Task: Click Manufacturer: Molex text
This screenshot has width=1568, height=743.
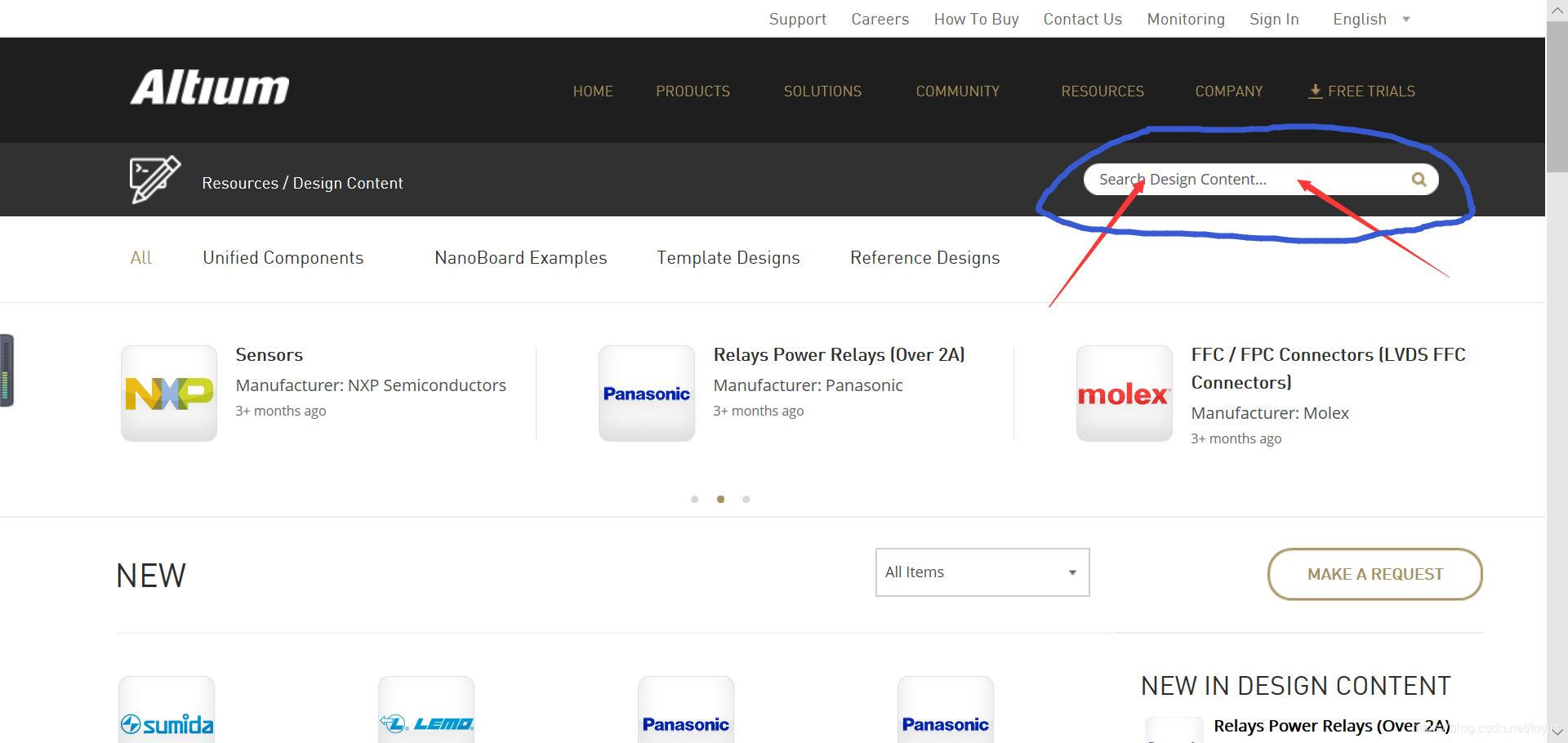Action: click(x=1270, y=413)
